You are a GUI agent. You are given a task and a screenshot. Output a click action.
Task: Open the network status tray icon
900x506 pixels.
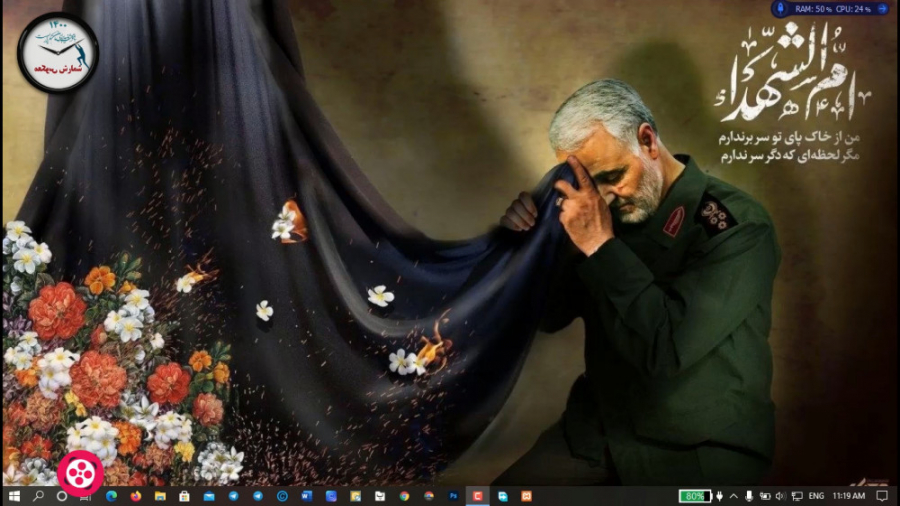797,496
